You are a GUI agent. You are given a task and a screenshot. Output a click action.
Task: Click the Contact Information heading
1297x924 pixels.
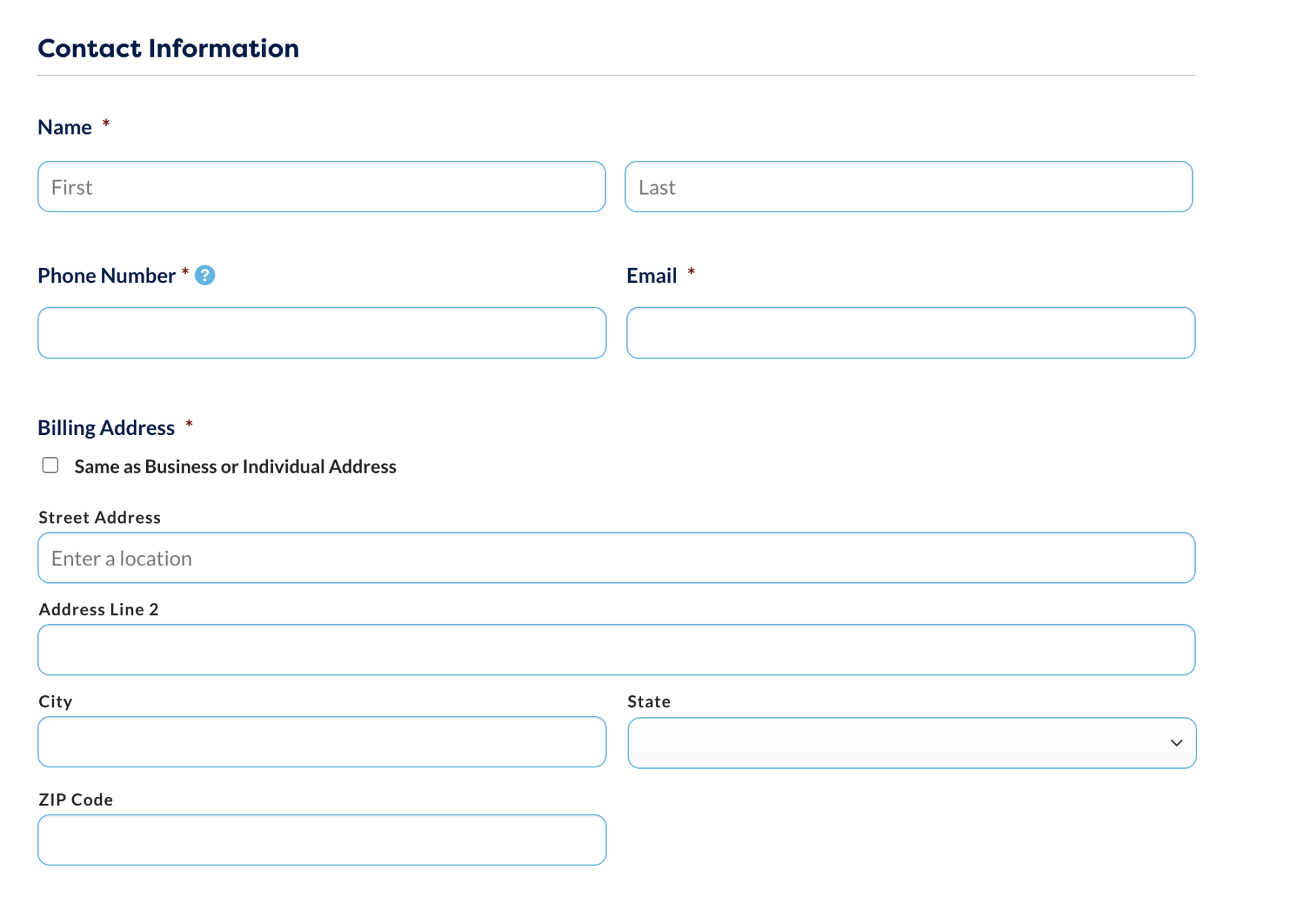[168, 47]
